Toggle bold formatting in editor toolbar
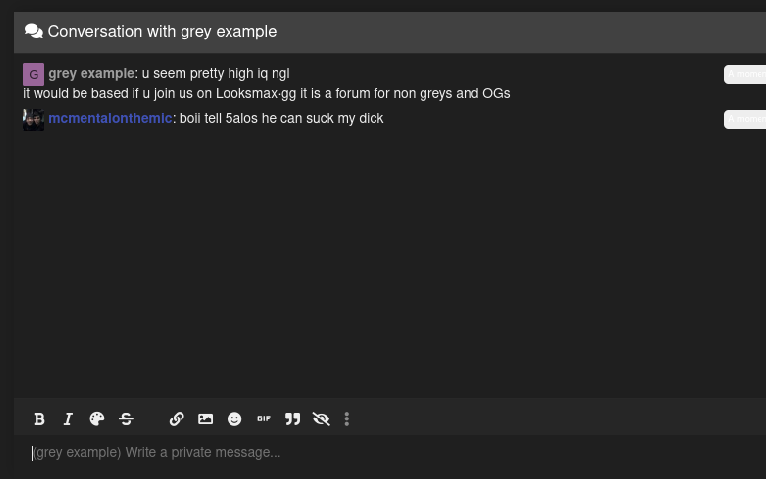 pyautogui.click(x=39, y=419)
